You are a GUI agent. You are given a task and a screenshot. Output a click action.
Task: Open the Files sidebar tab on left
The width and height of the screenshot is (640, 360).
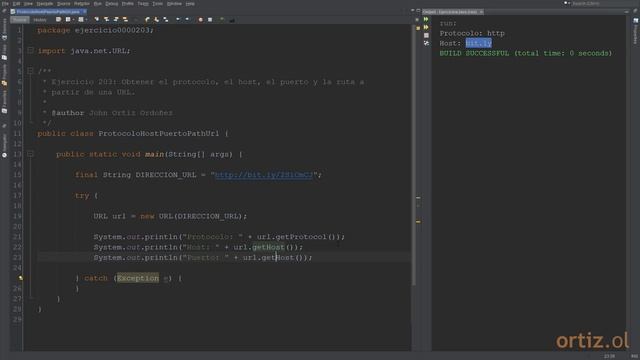(x=4, y=51)
